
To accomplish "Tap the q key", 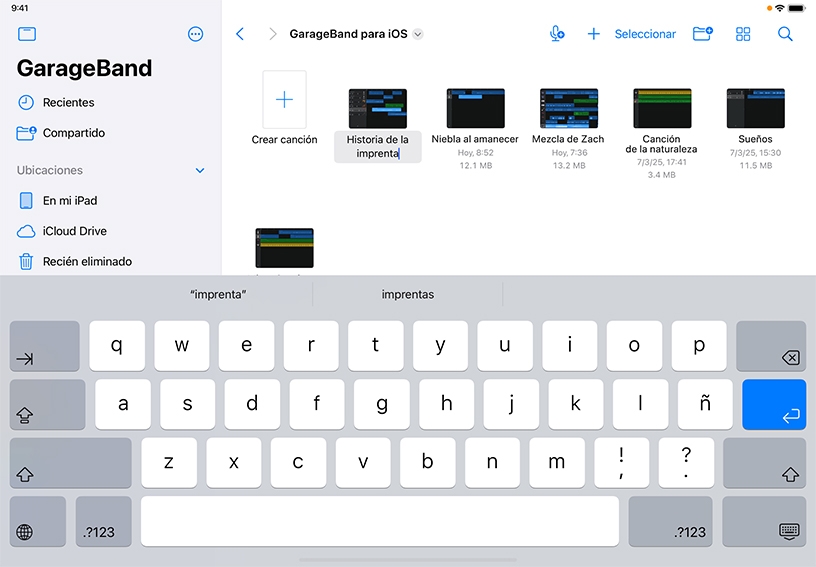I will (x=117, y=346).
